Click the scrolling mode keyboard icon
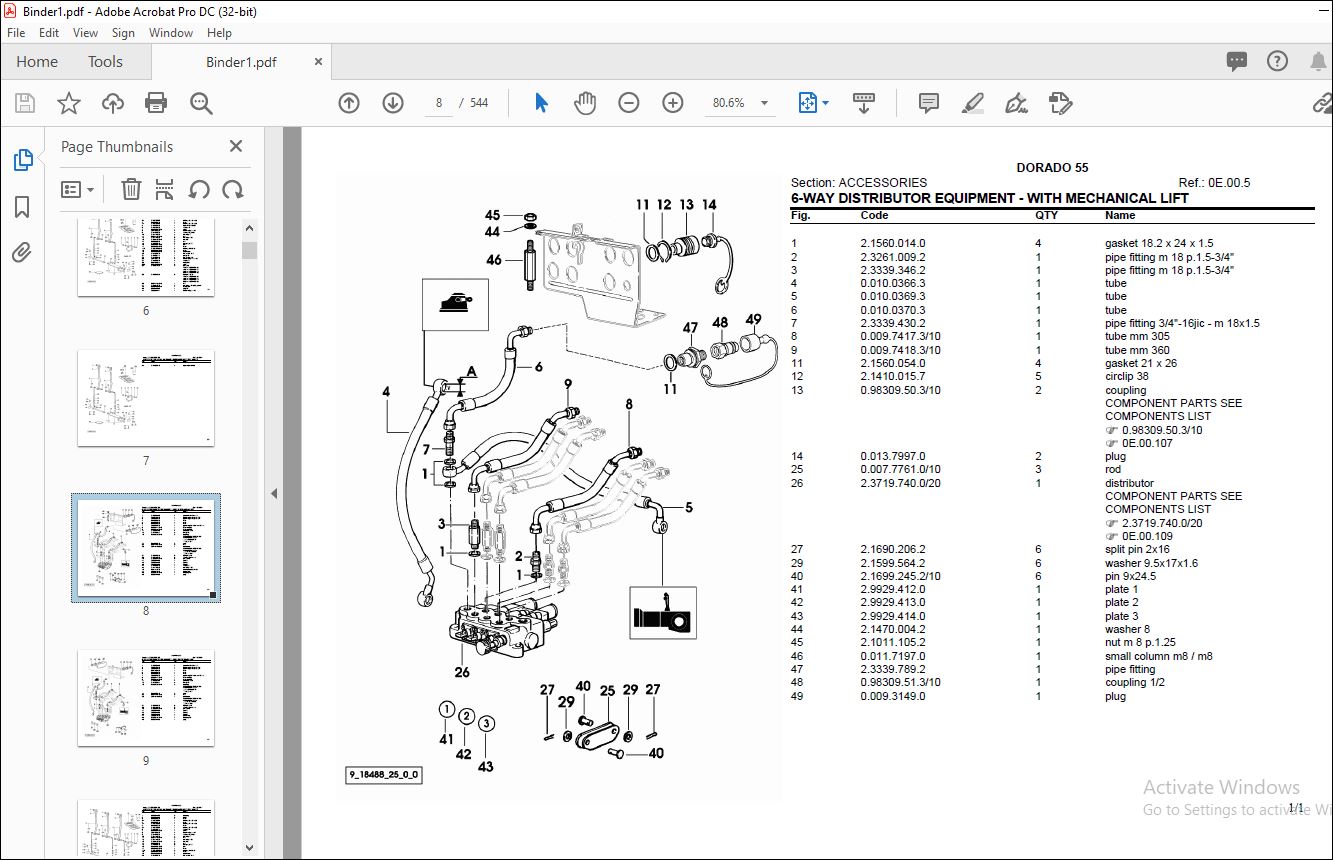1333x860 pixels. (x=864, y=103)
